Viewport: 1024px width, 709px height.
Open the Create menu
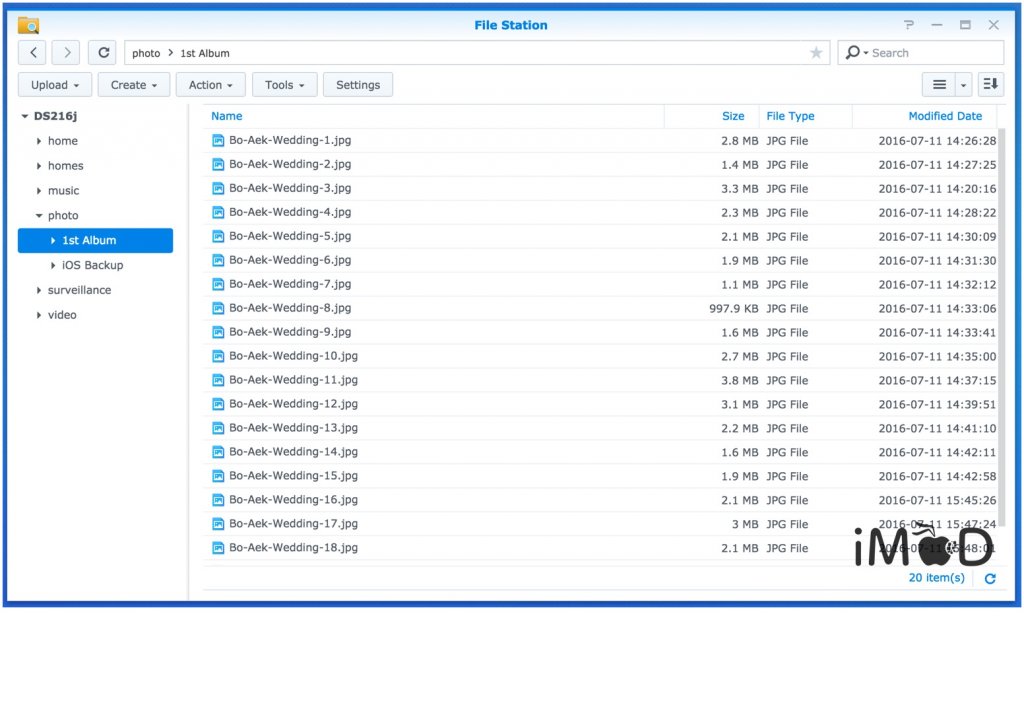(133, 84)
